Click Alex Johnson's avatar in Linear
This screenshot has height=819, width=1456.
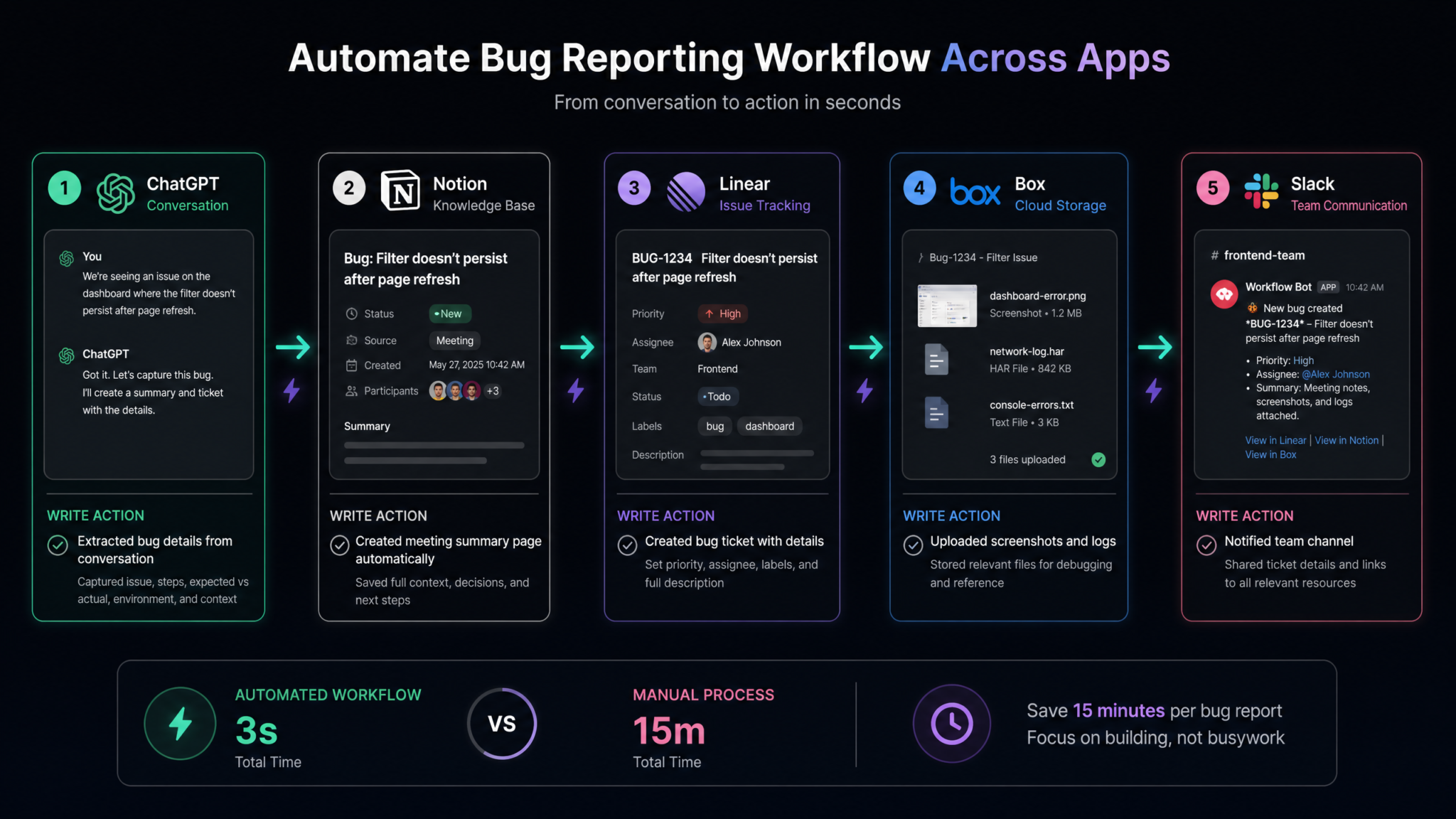click(707, 343)
